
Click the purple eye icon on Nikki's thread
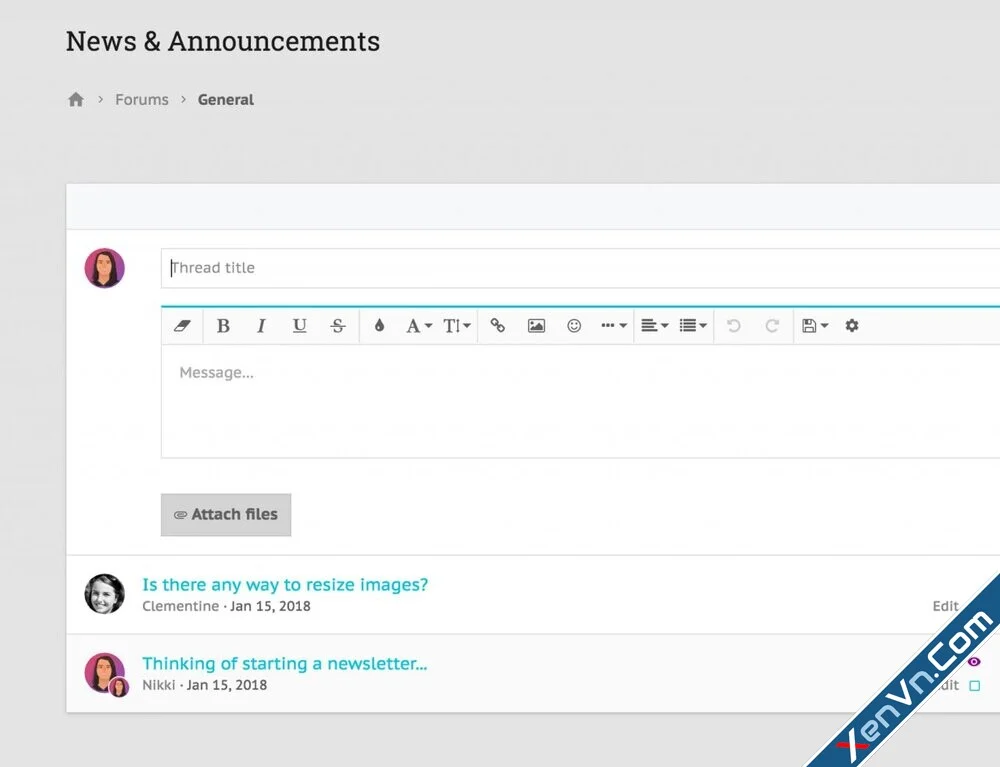[x=974, y=662]
